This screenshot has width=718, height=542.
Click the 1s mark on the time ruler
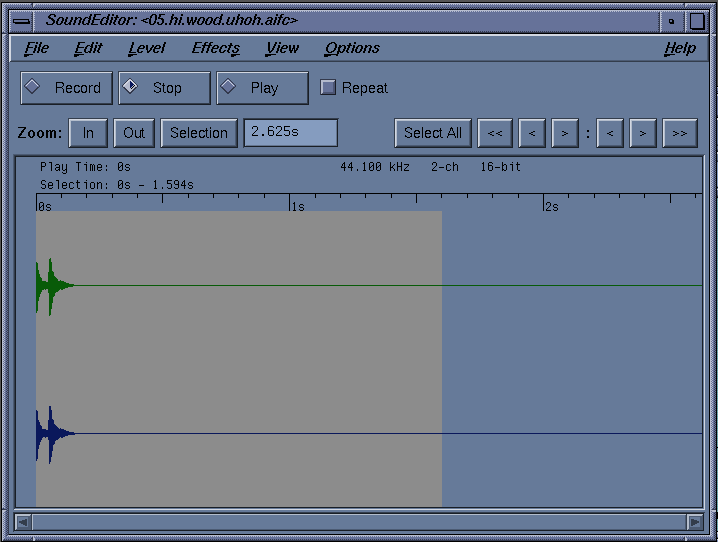click(298, 207)
